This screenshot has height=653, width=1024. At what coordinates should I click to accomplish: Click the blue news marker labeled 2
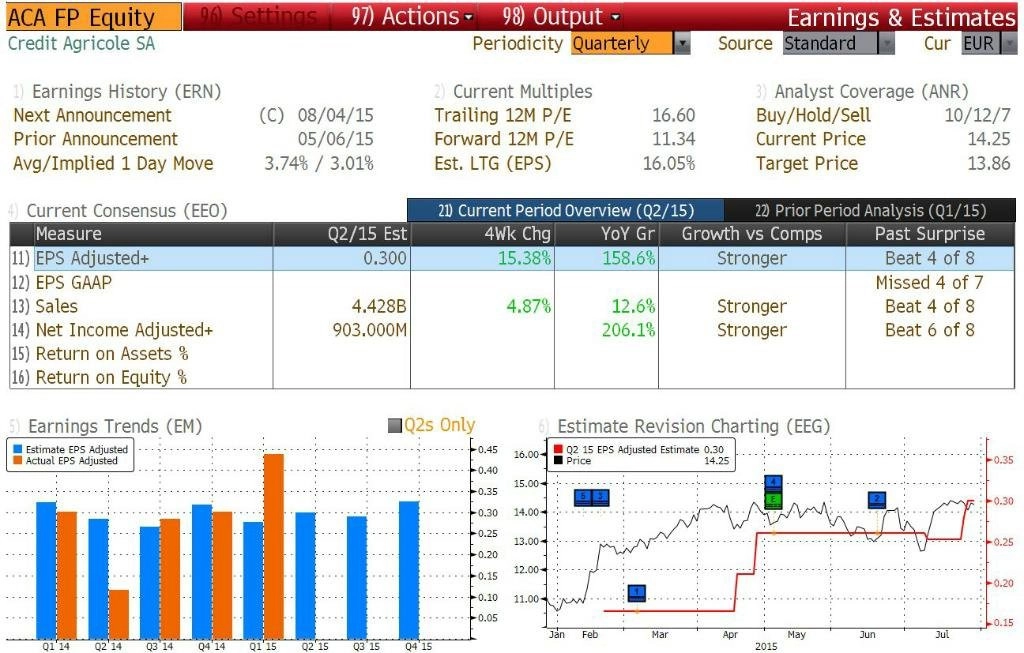(x=877, y=500)
